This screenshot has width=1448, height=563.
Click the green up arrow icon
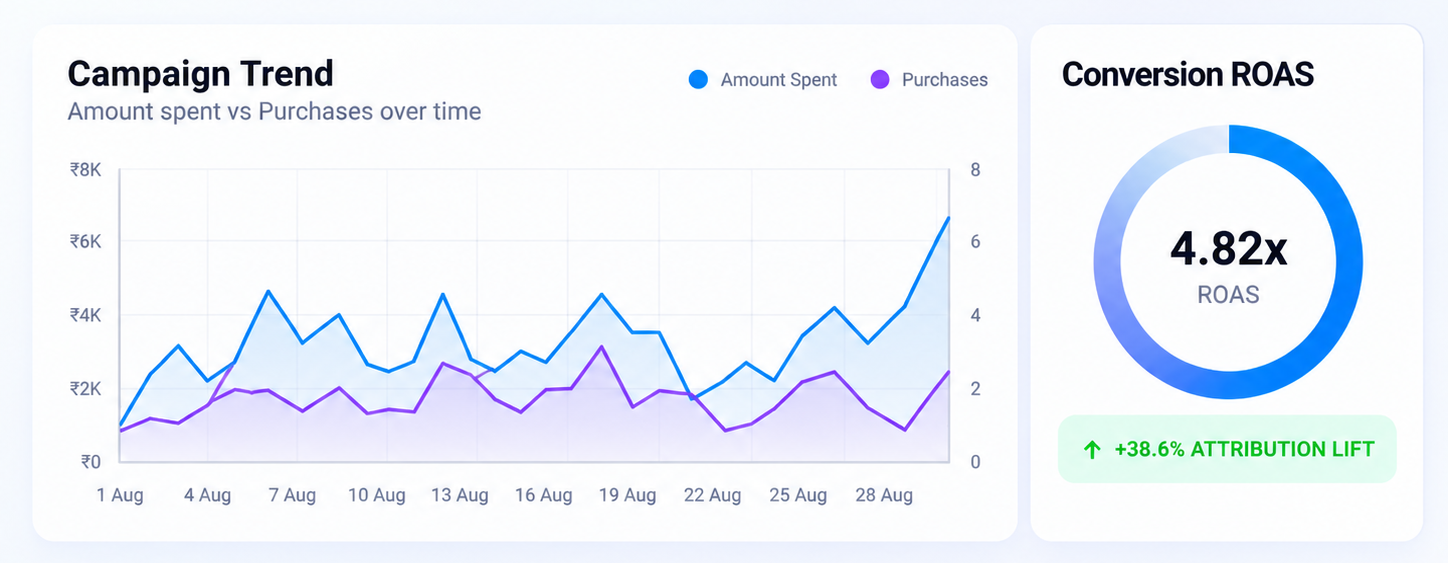[x=1092, y=450]
